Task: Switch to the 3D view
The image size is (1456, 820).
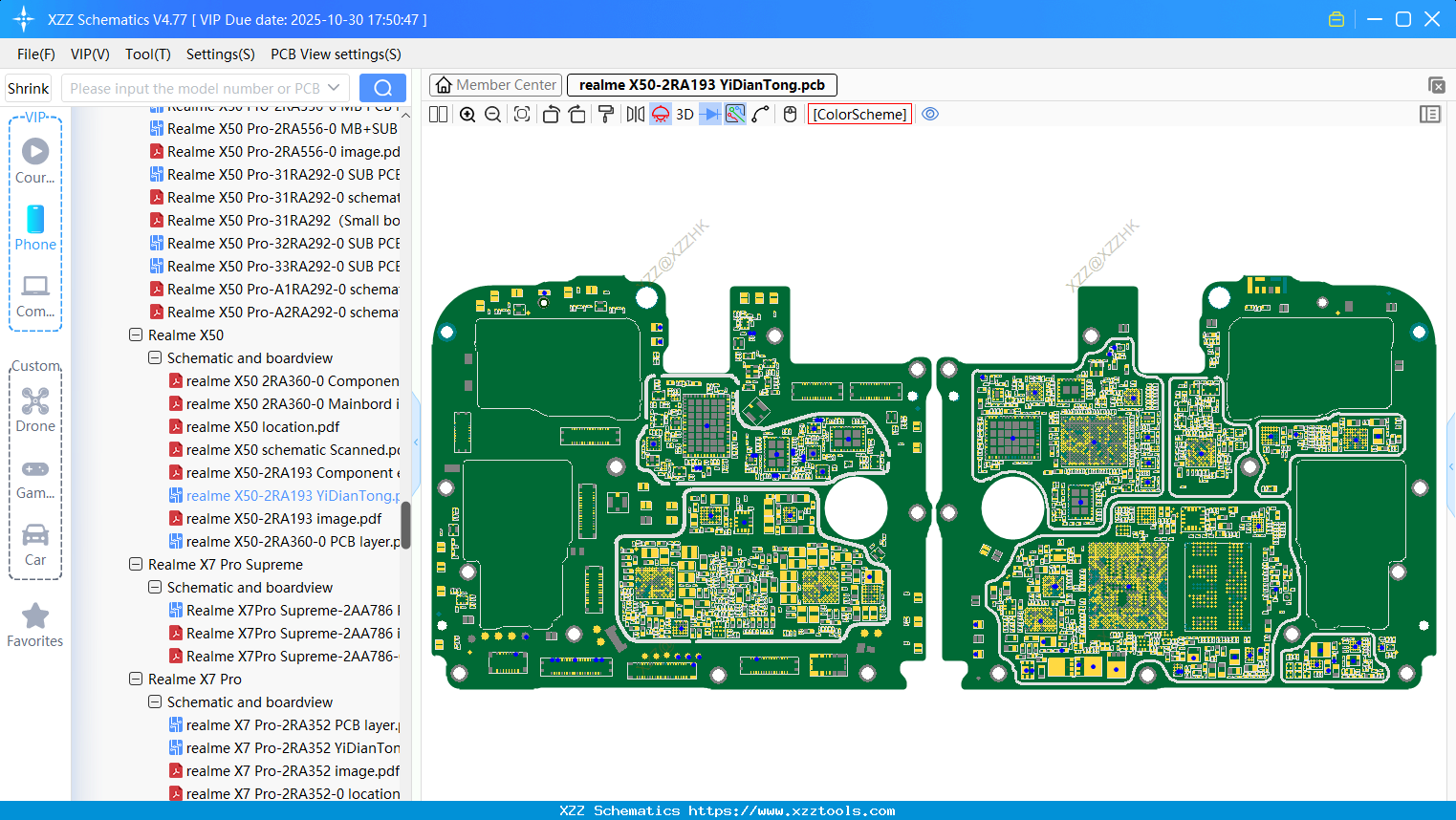Action: (x=685, y=115)
